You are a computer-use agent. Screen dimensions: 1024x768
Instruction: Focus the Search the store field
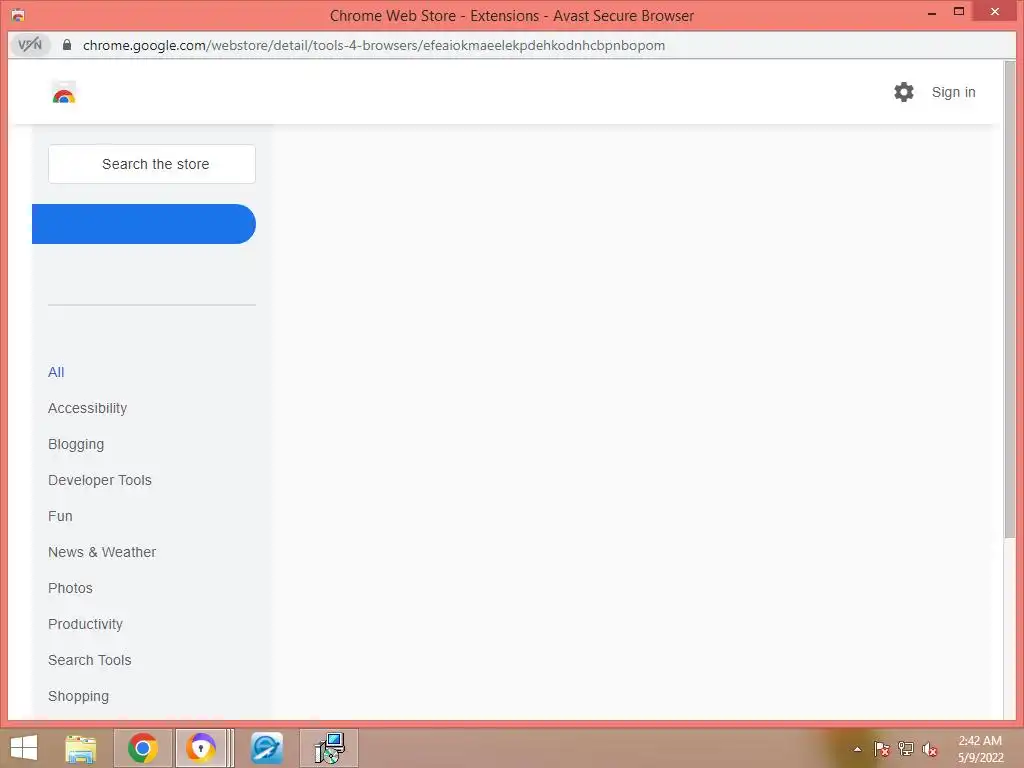pyautogui.click(x=152, y=164)
